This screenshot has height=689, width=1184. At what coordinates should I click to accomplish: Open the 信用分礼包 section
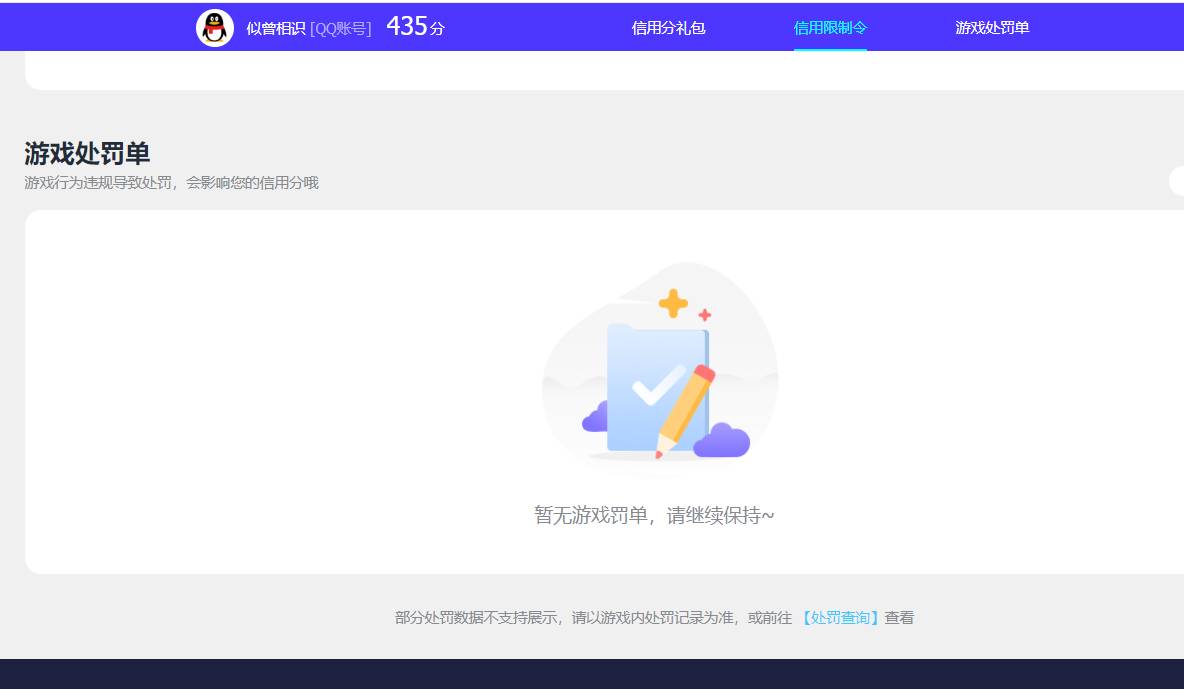coord(668,27)
